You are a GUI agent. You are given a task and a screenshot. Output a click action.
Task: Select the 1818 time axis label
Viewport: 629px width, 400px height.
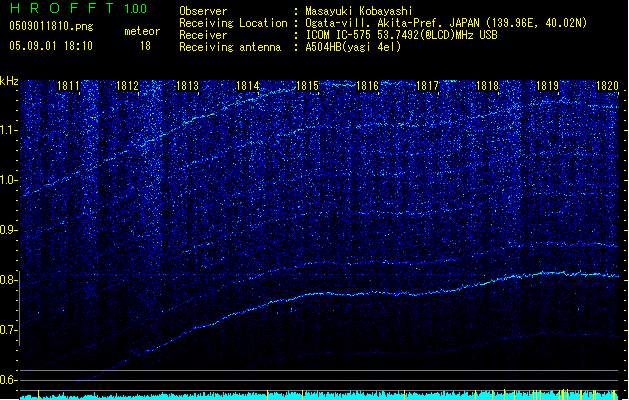coord(487,86)
